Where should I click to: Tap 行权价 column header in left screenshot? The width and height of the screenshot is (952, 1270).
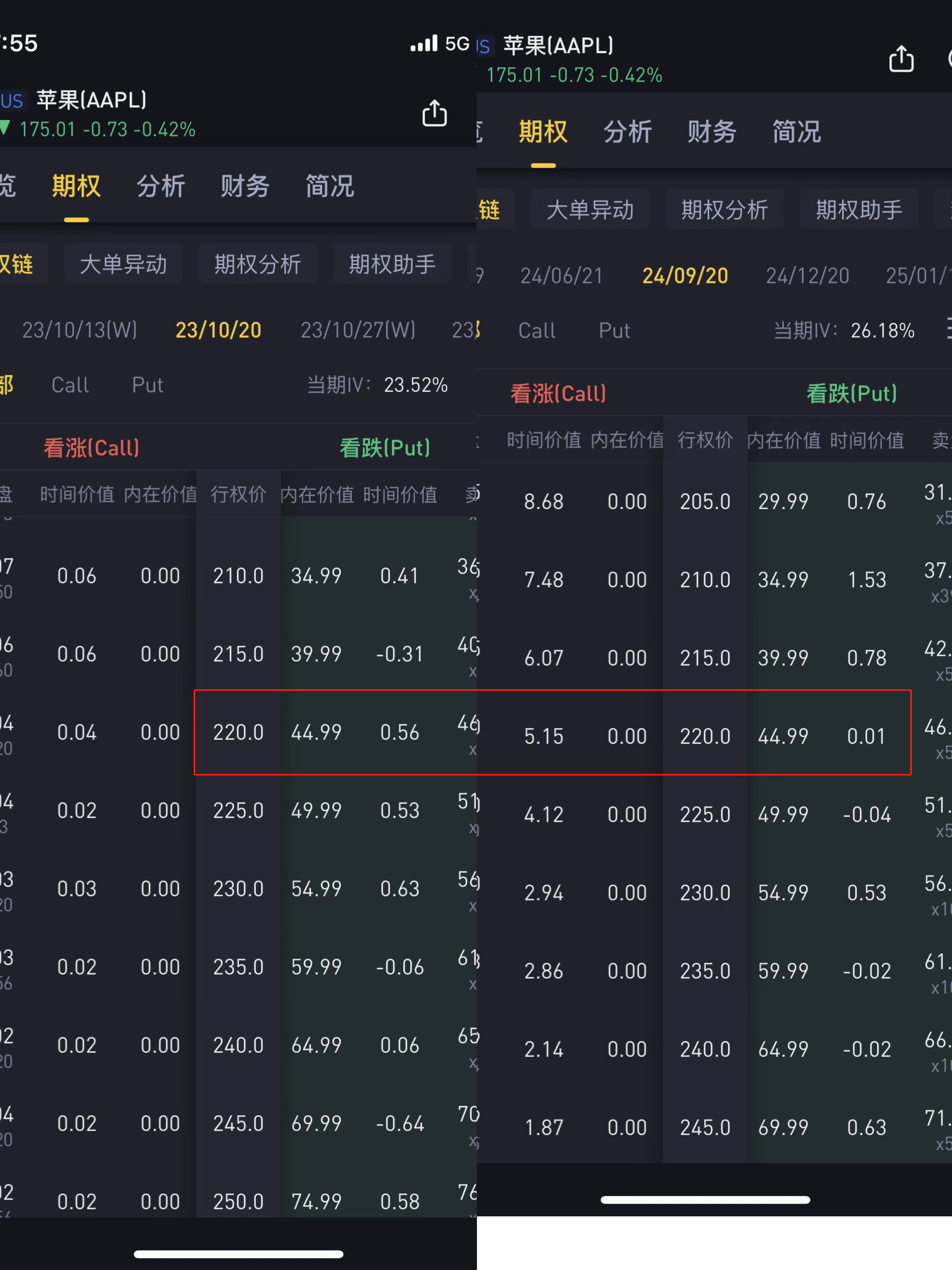coord(238,494)
